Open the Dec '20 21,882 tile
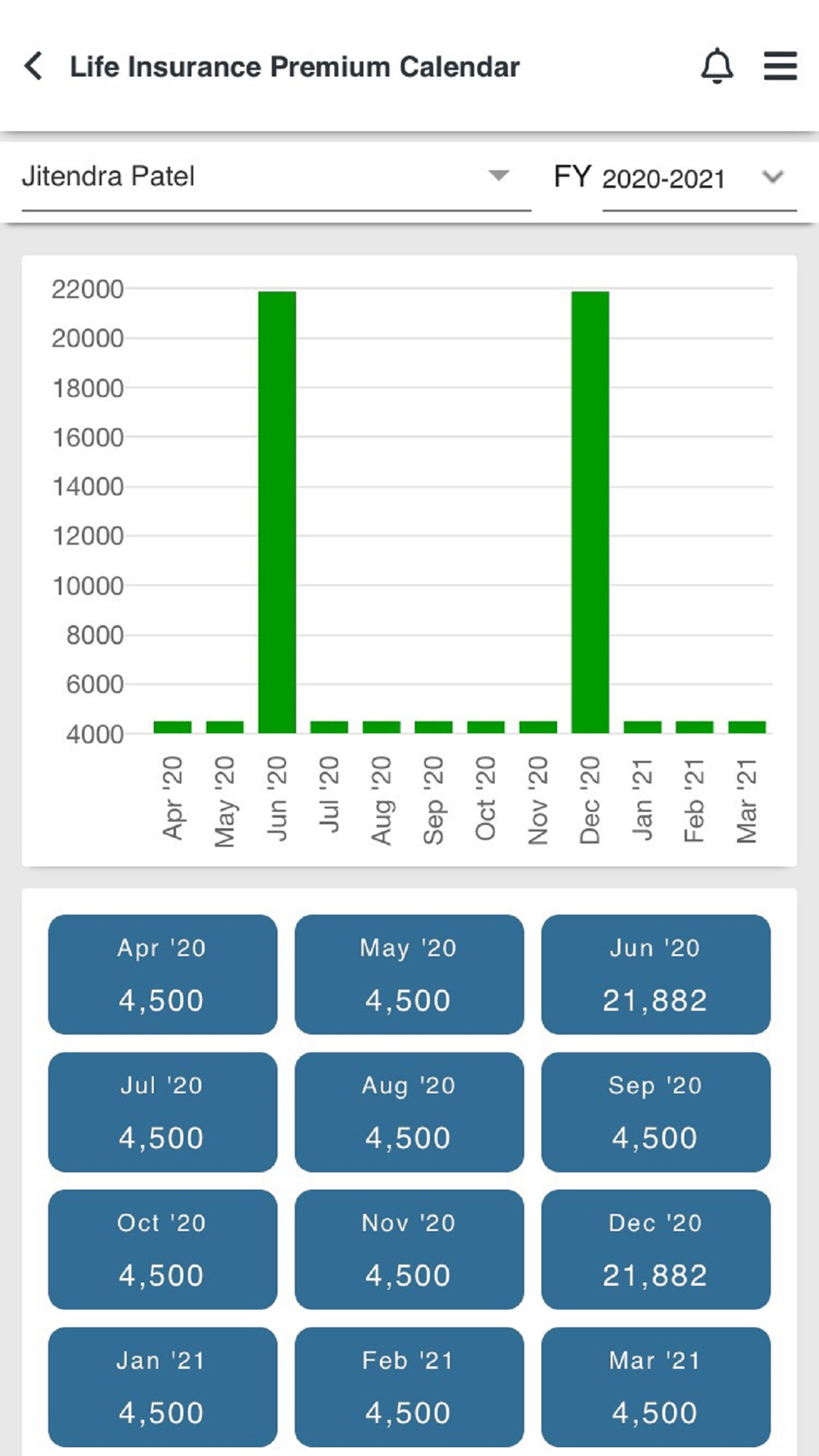This screenshot has width=819, height=1456. coord(656,1250)
